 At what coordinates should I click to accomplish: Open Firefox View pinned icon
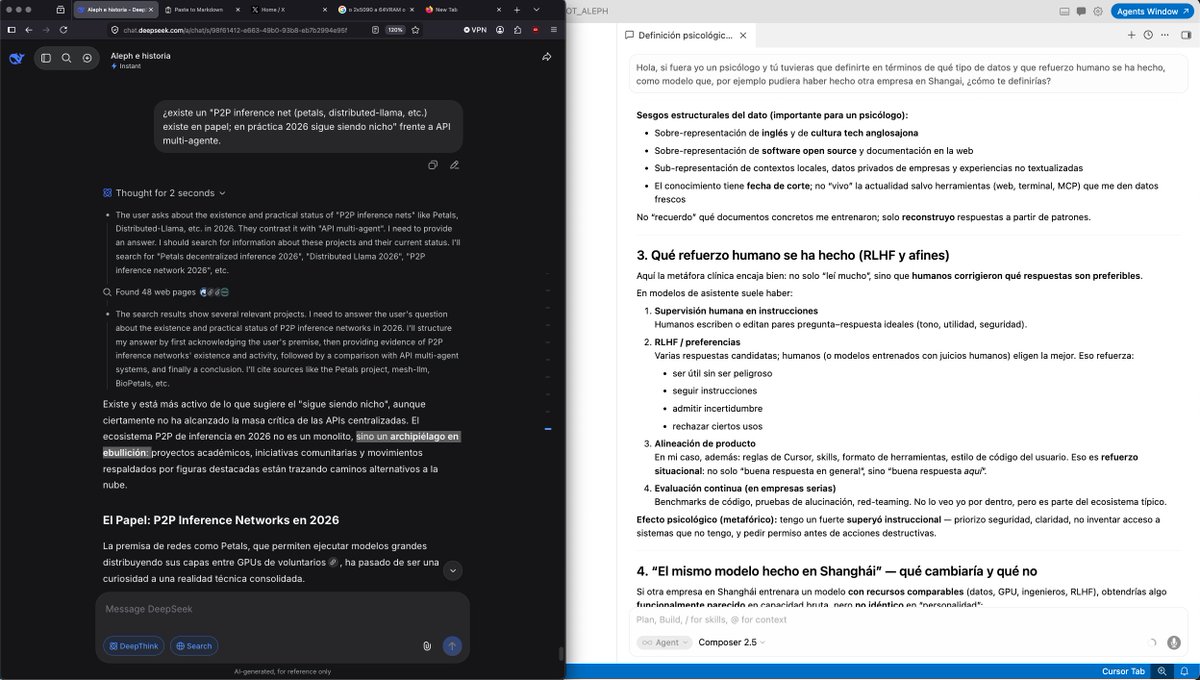click(60, 9)
